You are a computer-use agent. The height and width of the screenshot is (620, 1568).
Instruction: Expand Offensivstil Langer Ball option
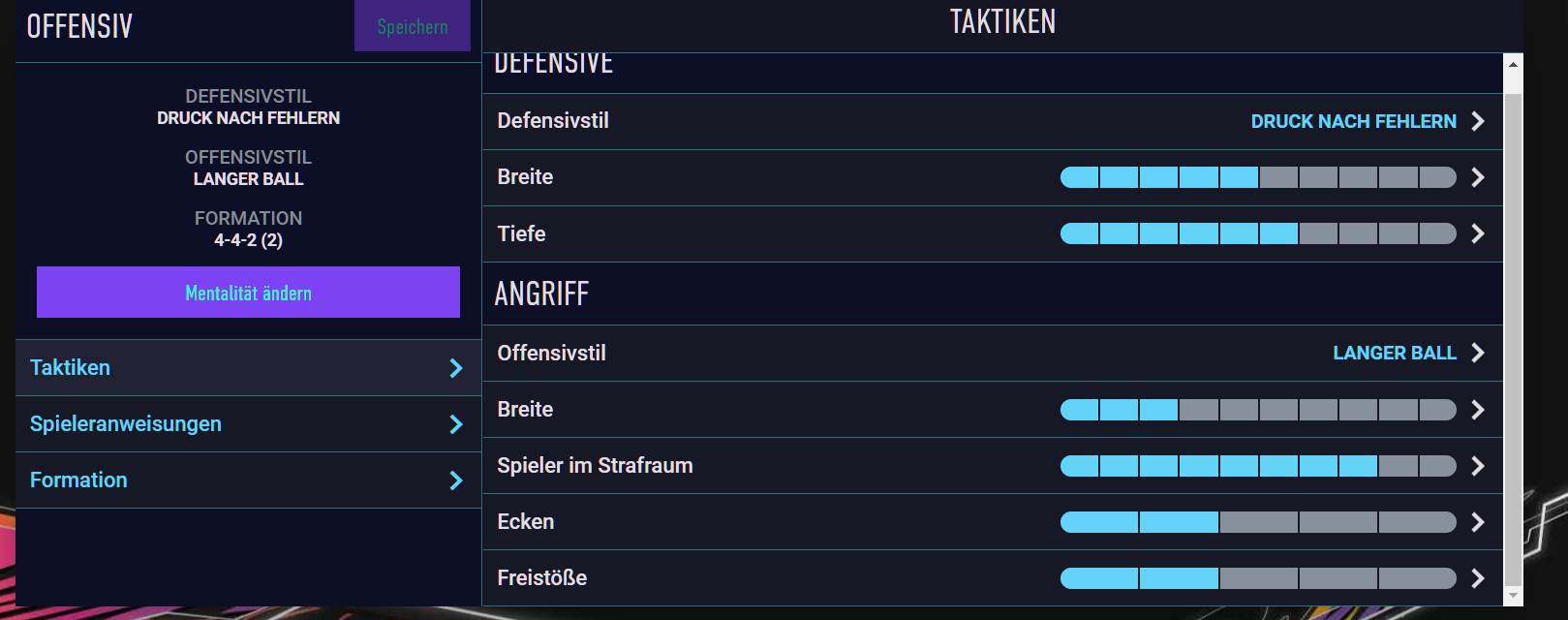point(993,353)
